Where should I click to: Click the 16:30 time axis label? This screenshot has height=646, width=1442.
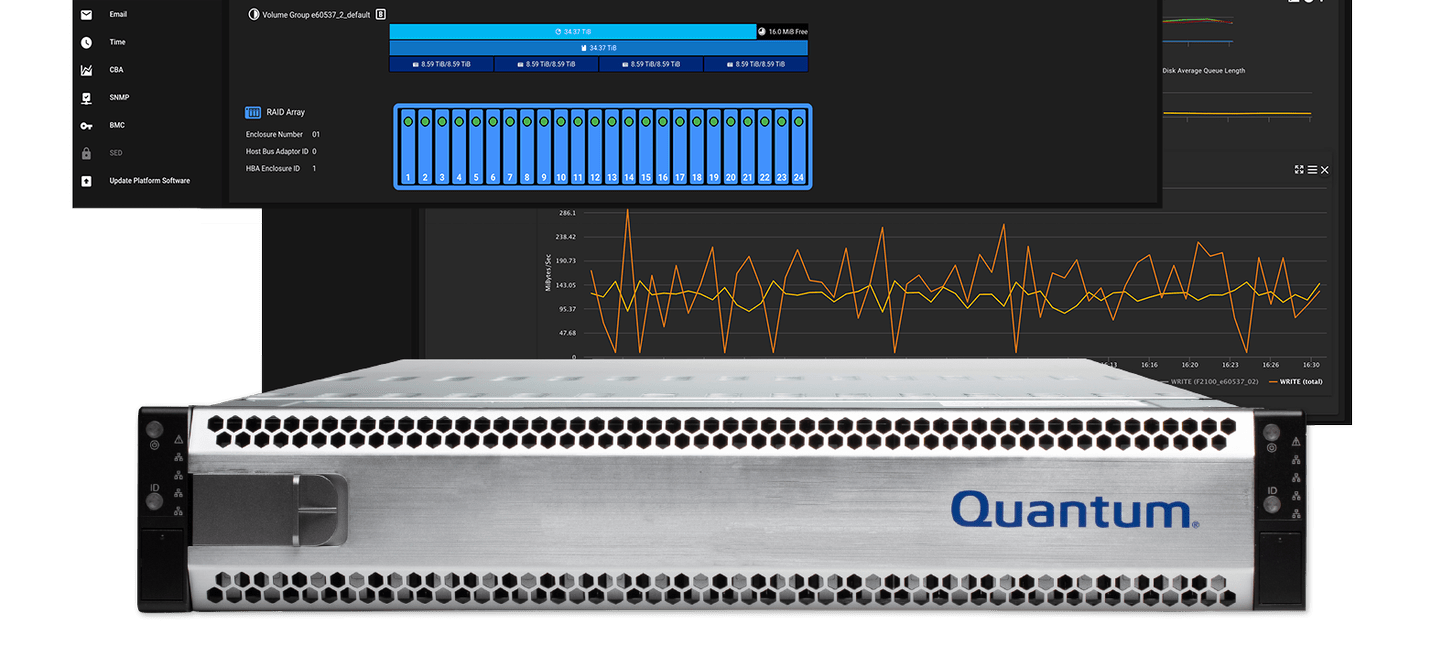[x=1311, y=365]
